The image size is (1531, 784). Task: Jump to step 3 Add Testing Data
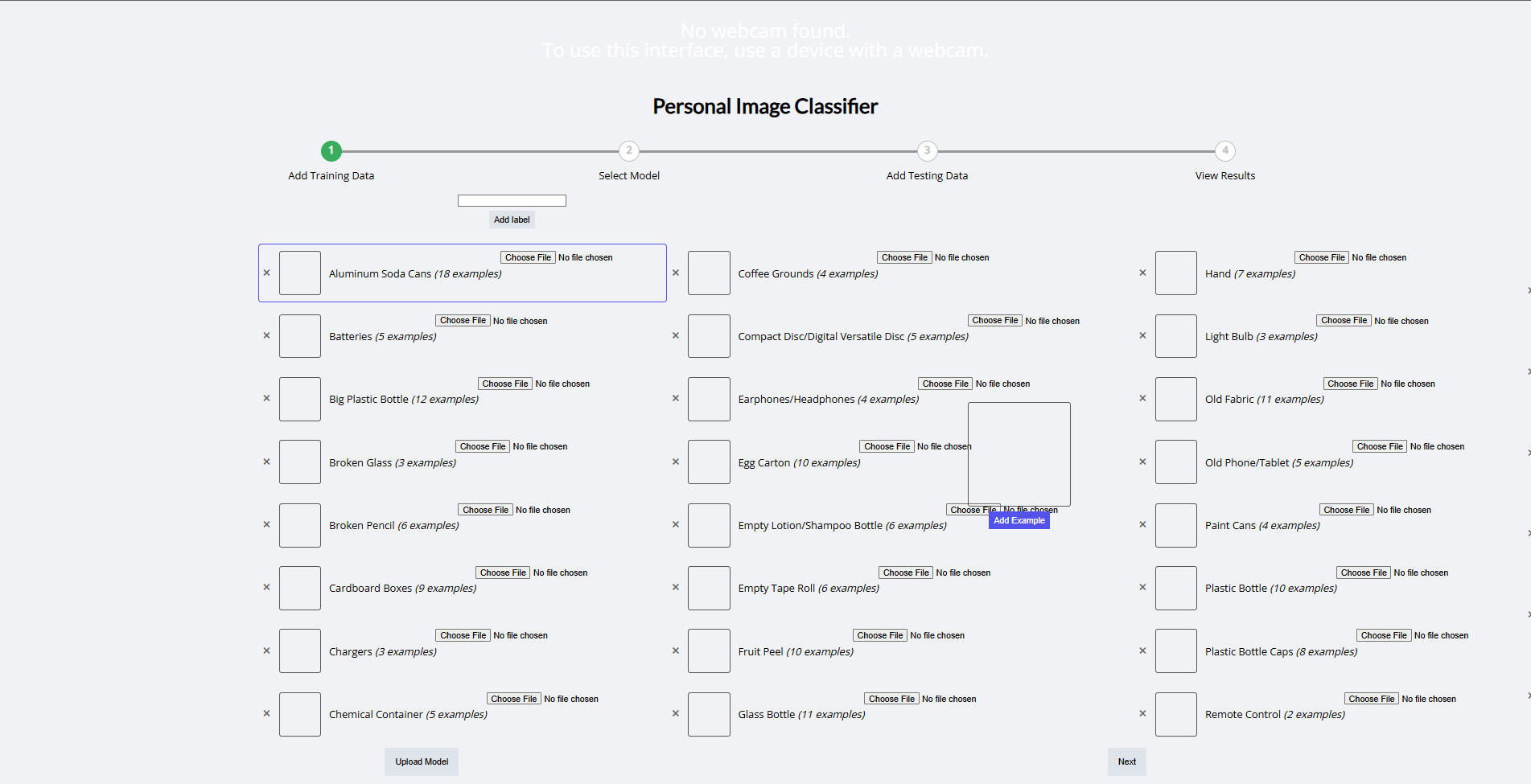[x=927, y=151]
